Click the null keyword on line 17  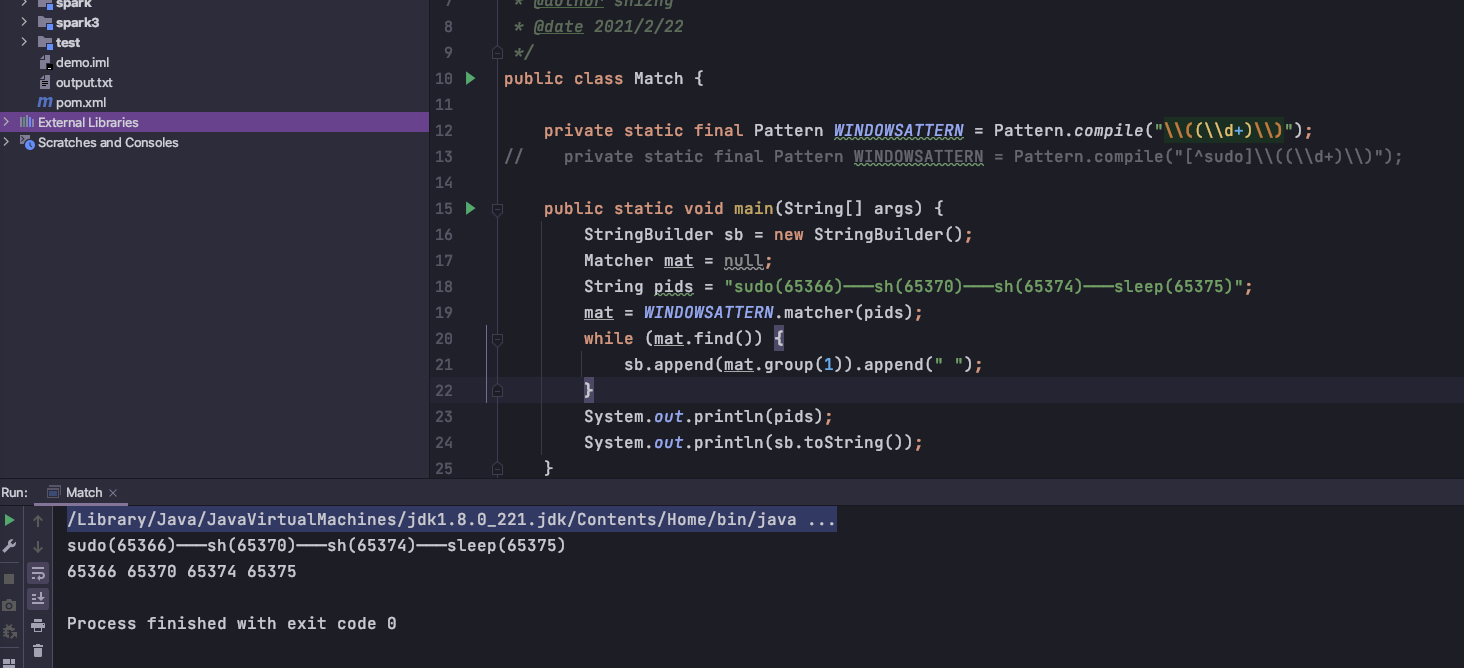pyautogui.click(x=744, y=260)
